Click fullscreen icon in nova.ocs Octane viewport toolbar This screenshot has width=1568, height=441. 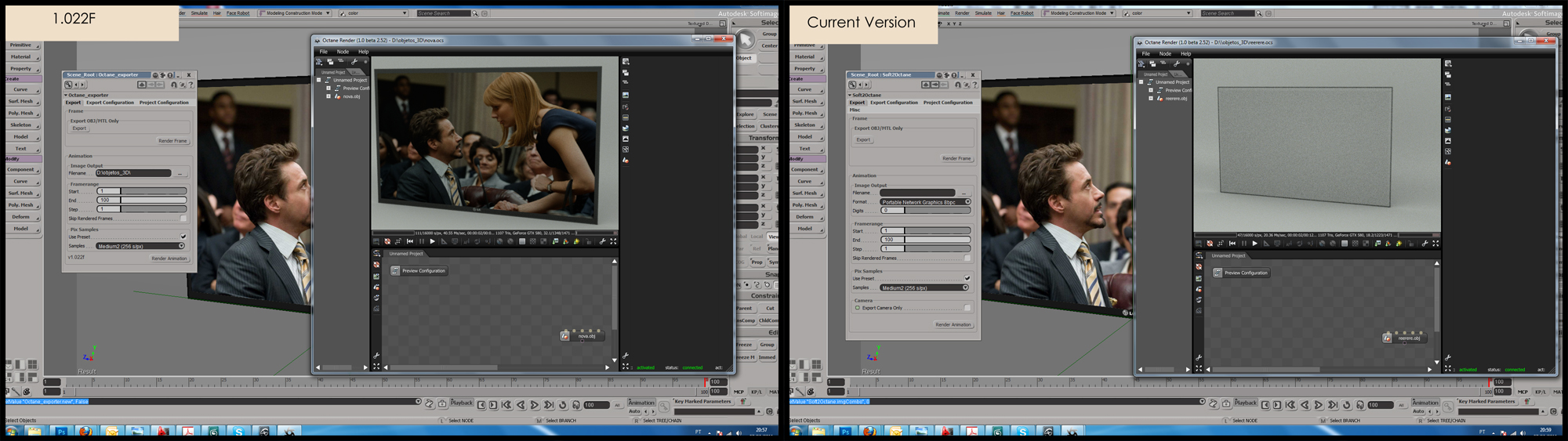[613, 241]
